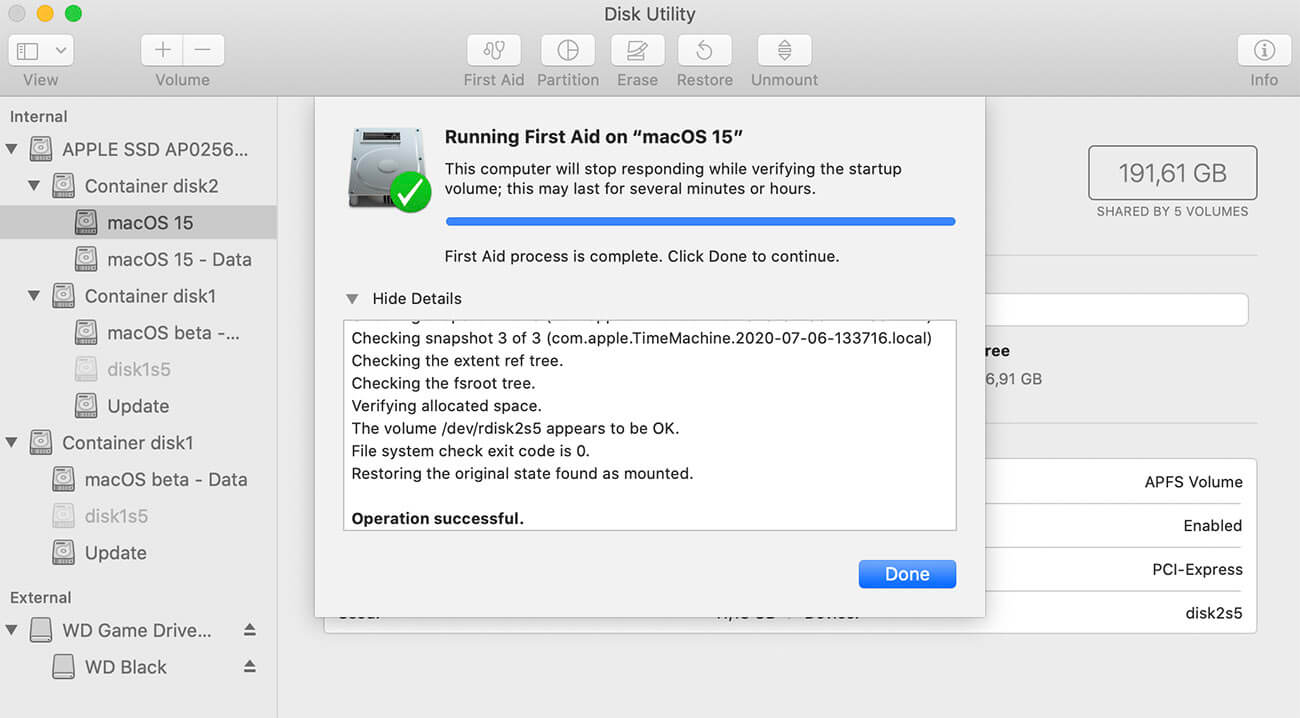
Task: Select the dimmed disk1s5 under indented Container disk1
Action: click(138, 369)
